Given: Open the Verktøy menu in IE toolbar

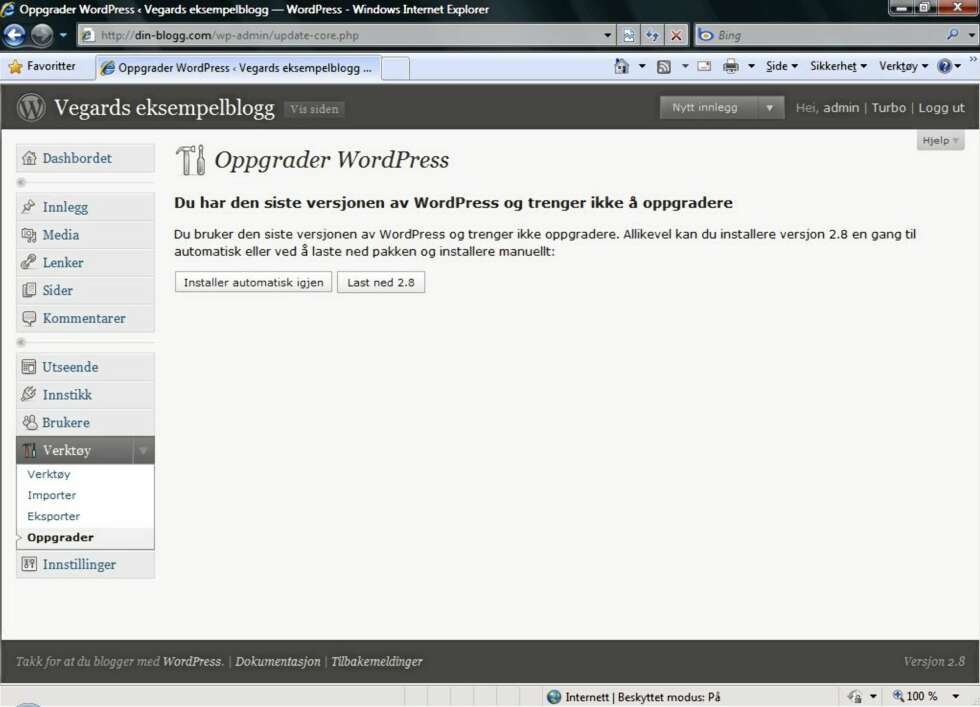Looking at the screenshot, I should pyautogui.click(x=903, y=66).
